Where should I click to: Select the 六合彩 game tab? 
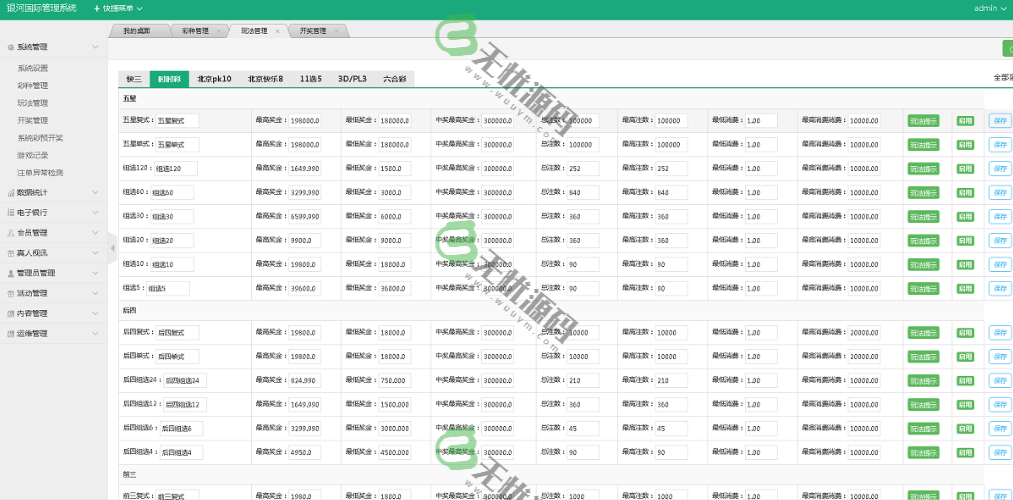(x=397, y=78)
